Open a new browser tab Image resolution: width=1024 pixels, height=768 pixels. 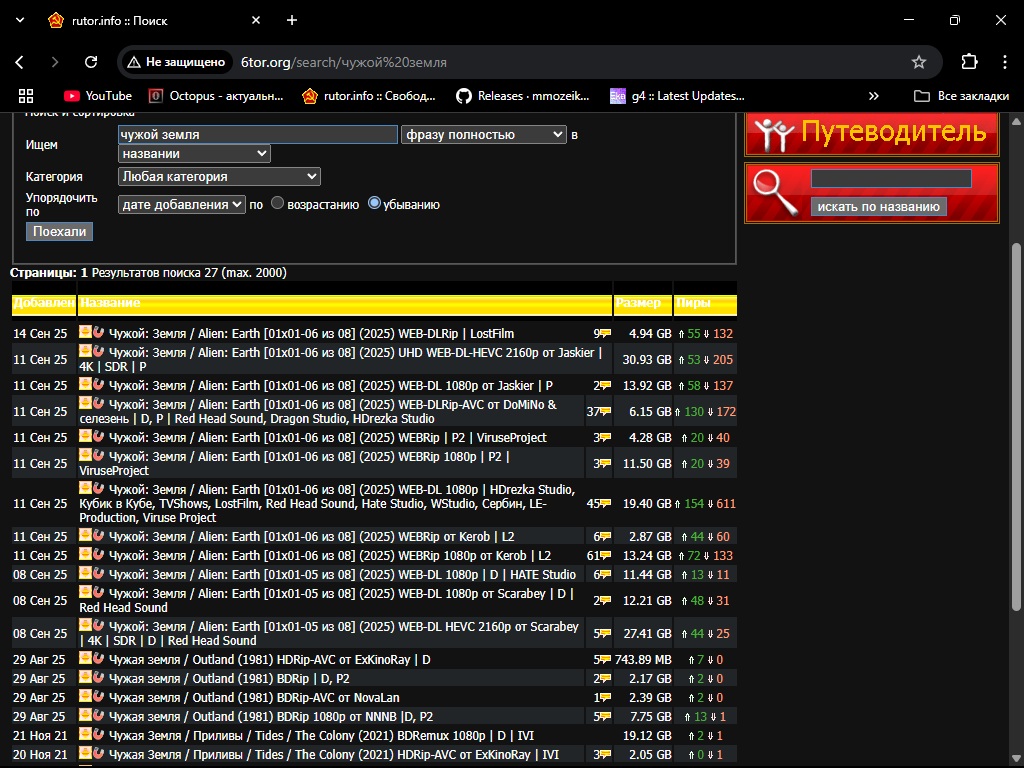pyautogui.click(x=292, y=20)
